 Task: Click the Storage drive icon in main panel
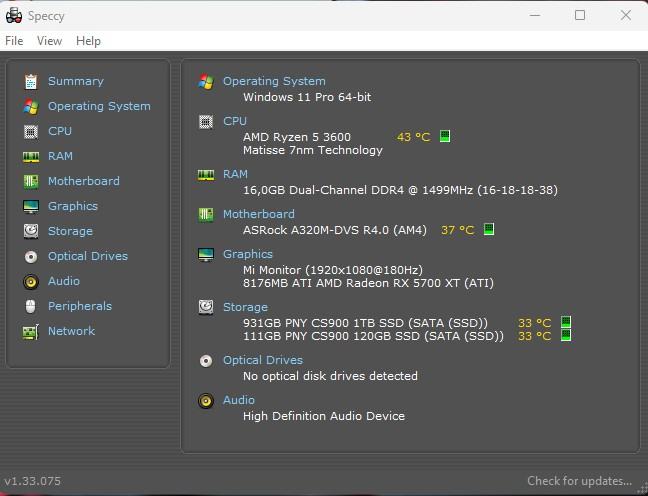(206, 308)
